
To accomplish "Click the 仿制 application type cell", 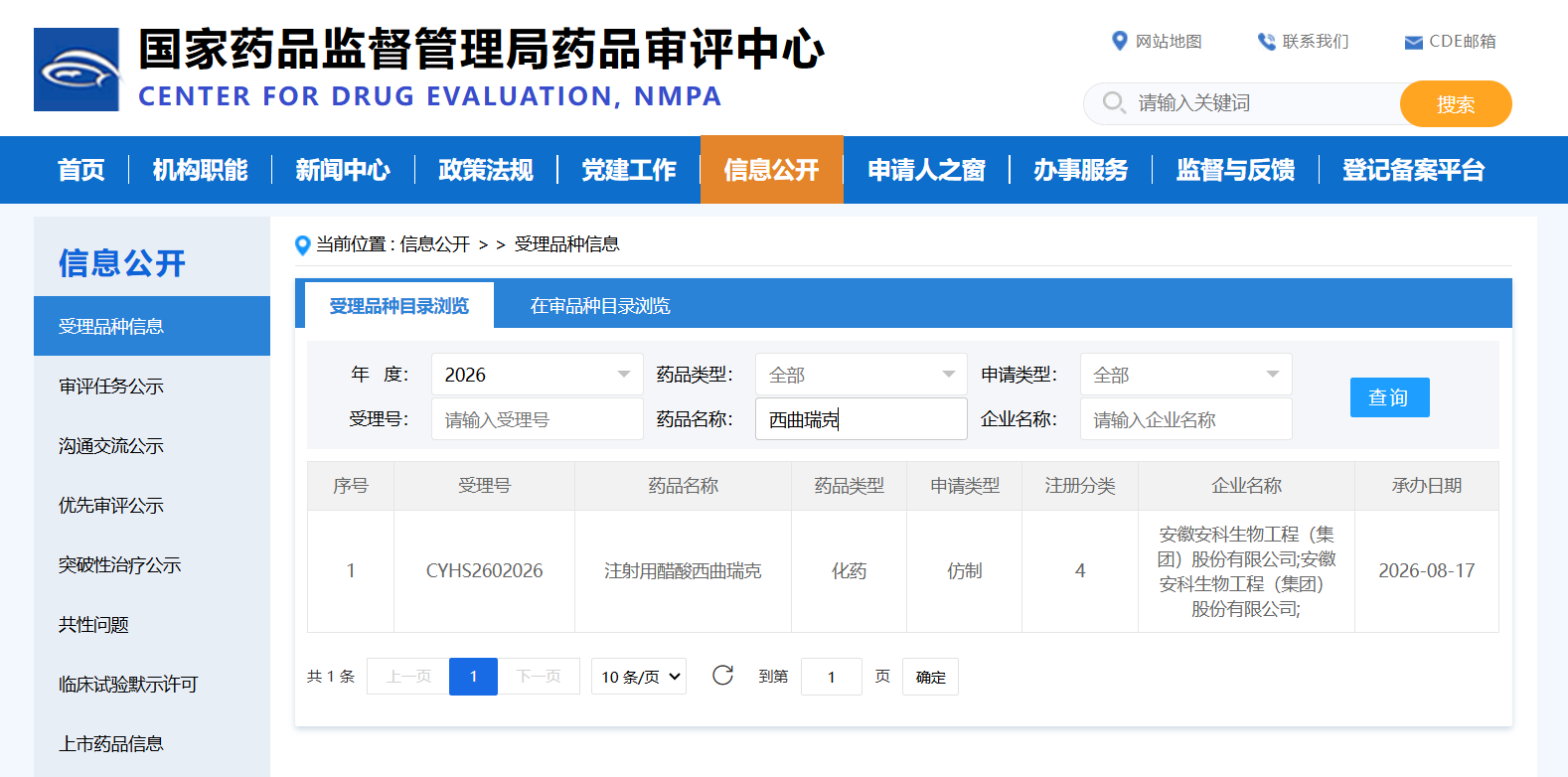I will coord(965,571).
